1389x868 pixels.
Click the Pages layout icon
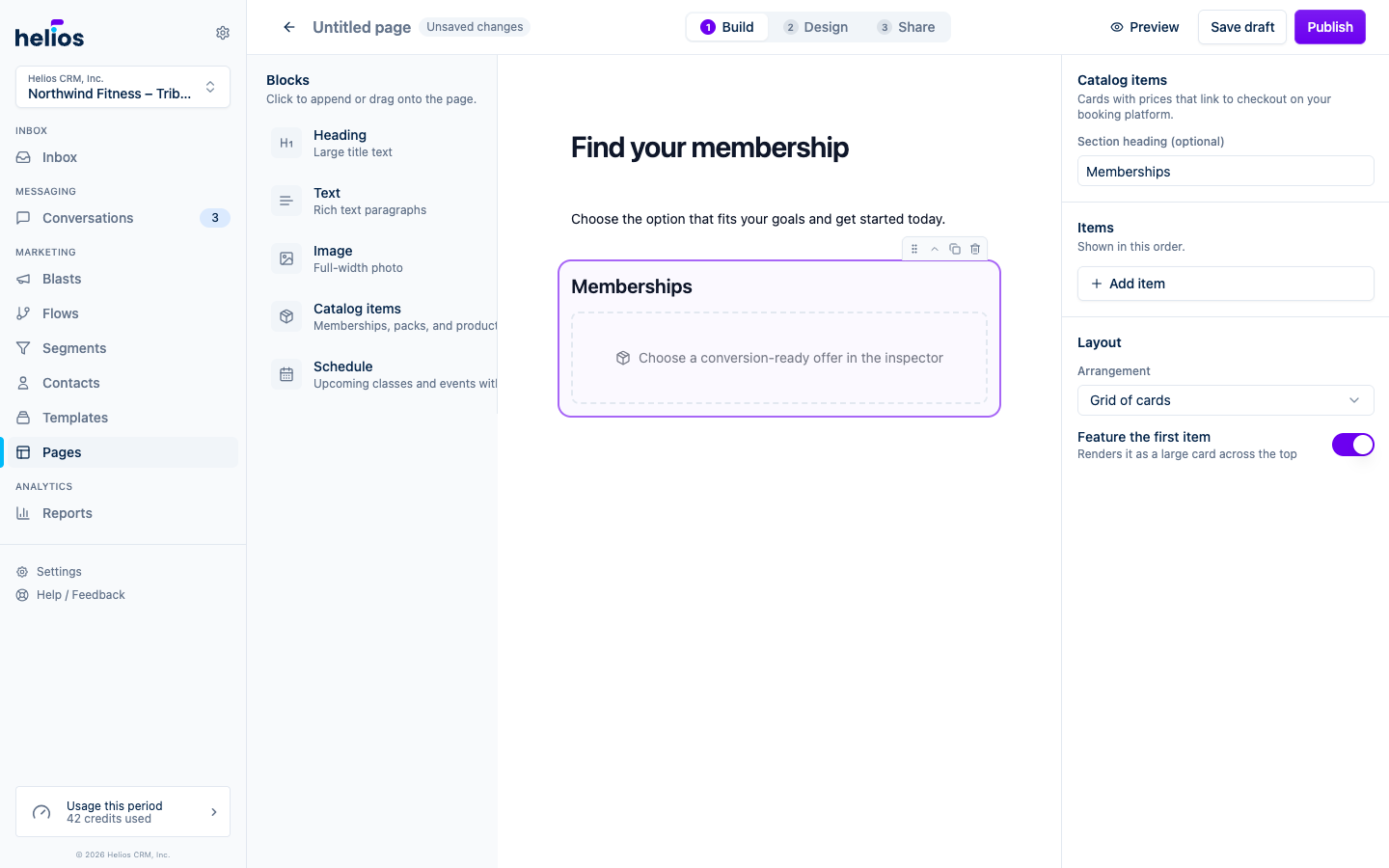click(x=23, y=452)
